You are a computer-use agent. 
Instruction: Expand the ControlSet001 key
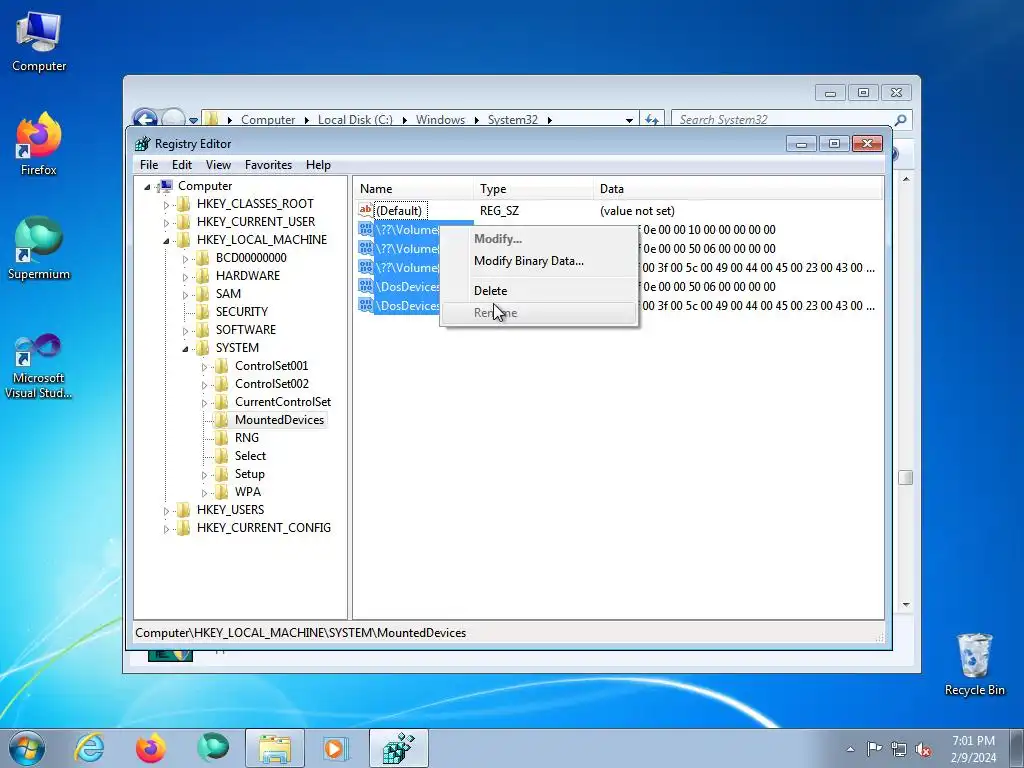point(204,366)
